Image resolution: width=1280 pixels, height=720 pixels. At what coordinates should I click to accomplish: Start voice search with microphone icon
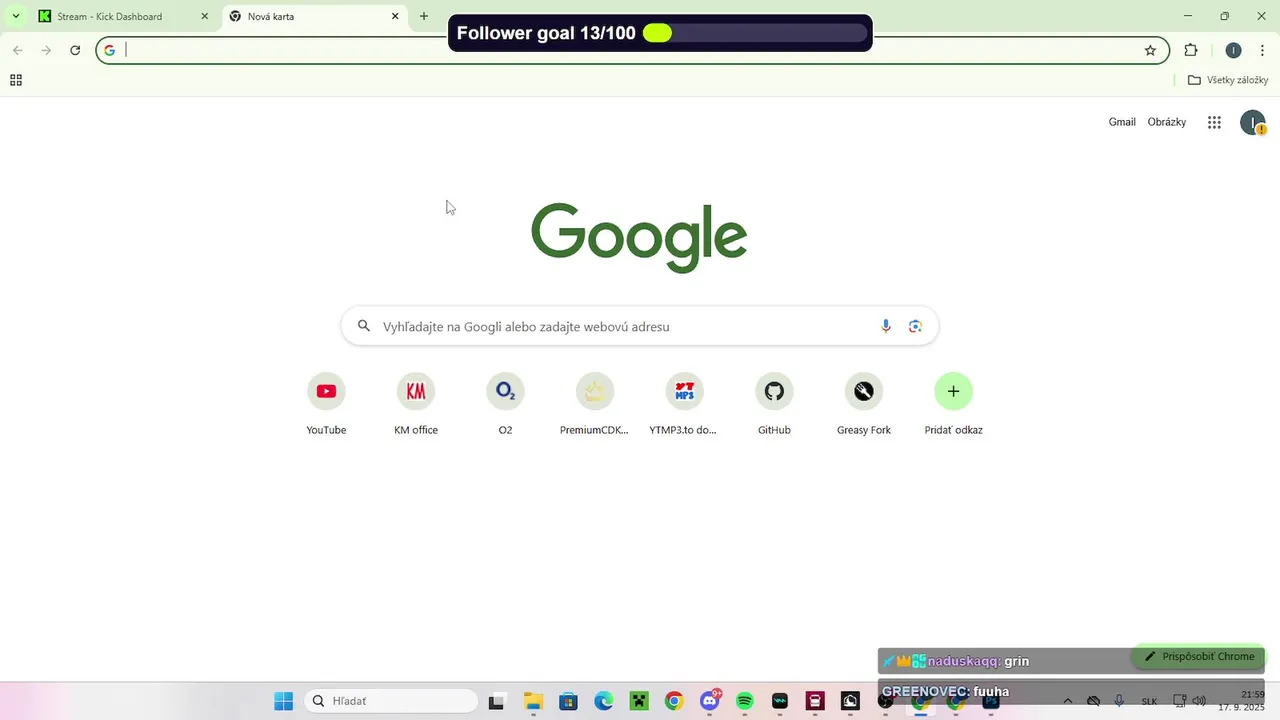tap(886, 326)
